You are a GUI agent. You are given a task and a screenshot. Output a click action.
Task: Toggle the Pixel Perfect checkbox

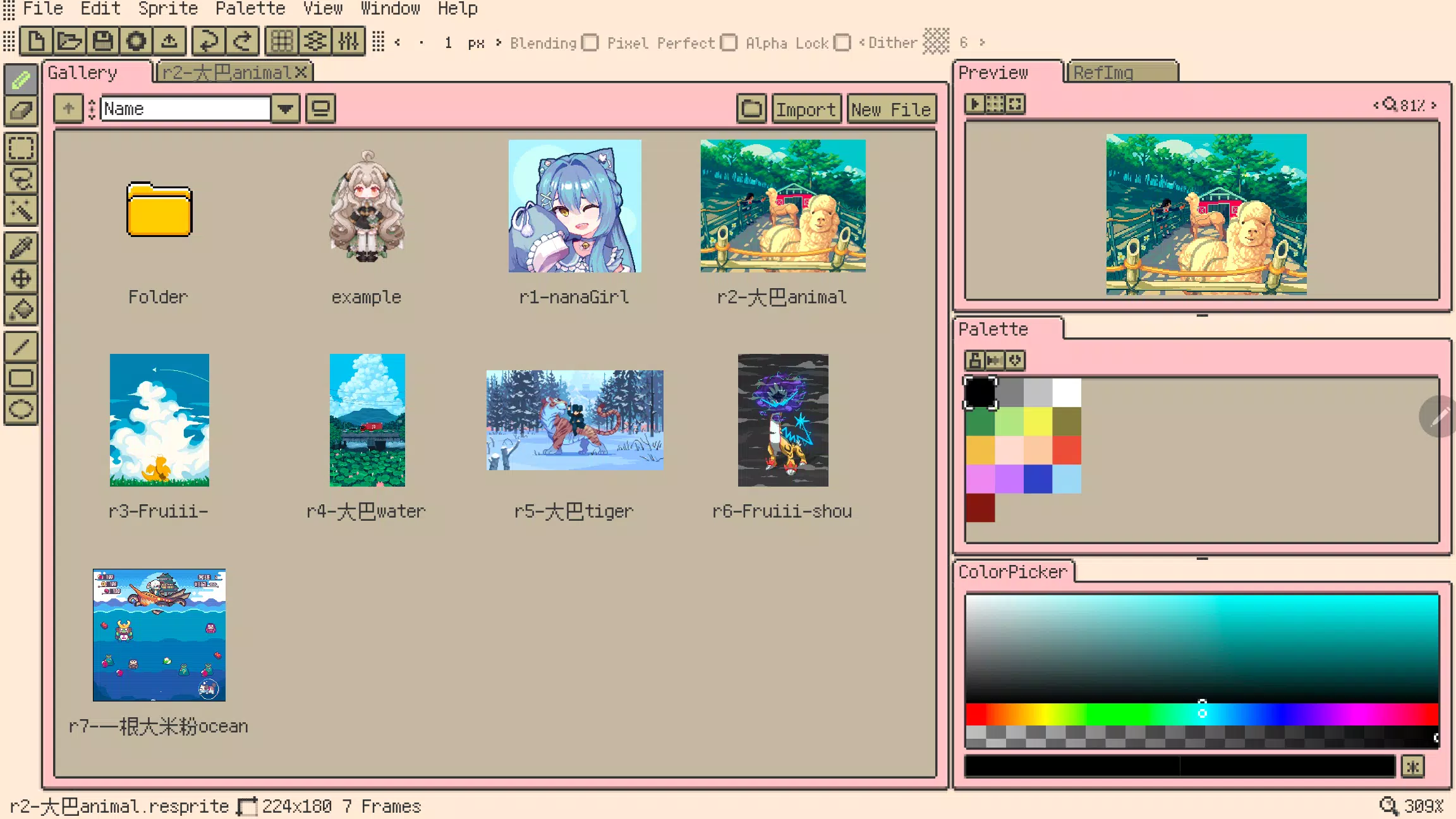point(727,42)
